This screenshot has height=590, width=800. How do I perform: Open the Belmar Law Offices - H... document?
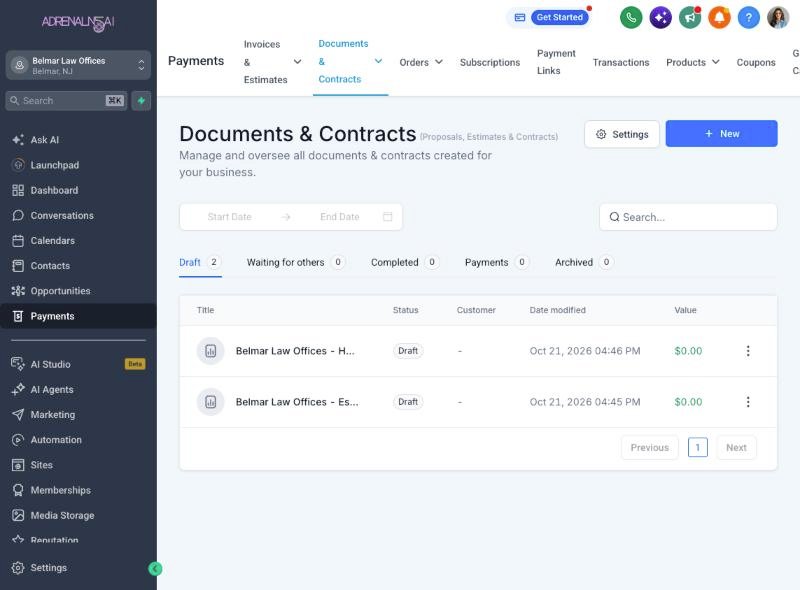point(295,351)
